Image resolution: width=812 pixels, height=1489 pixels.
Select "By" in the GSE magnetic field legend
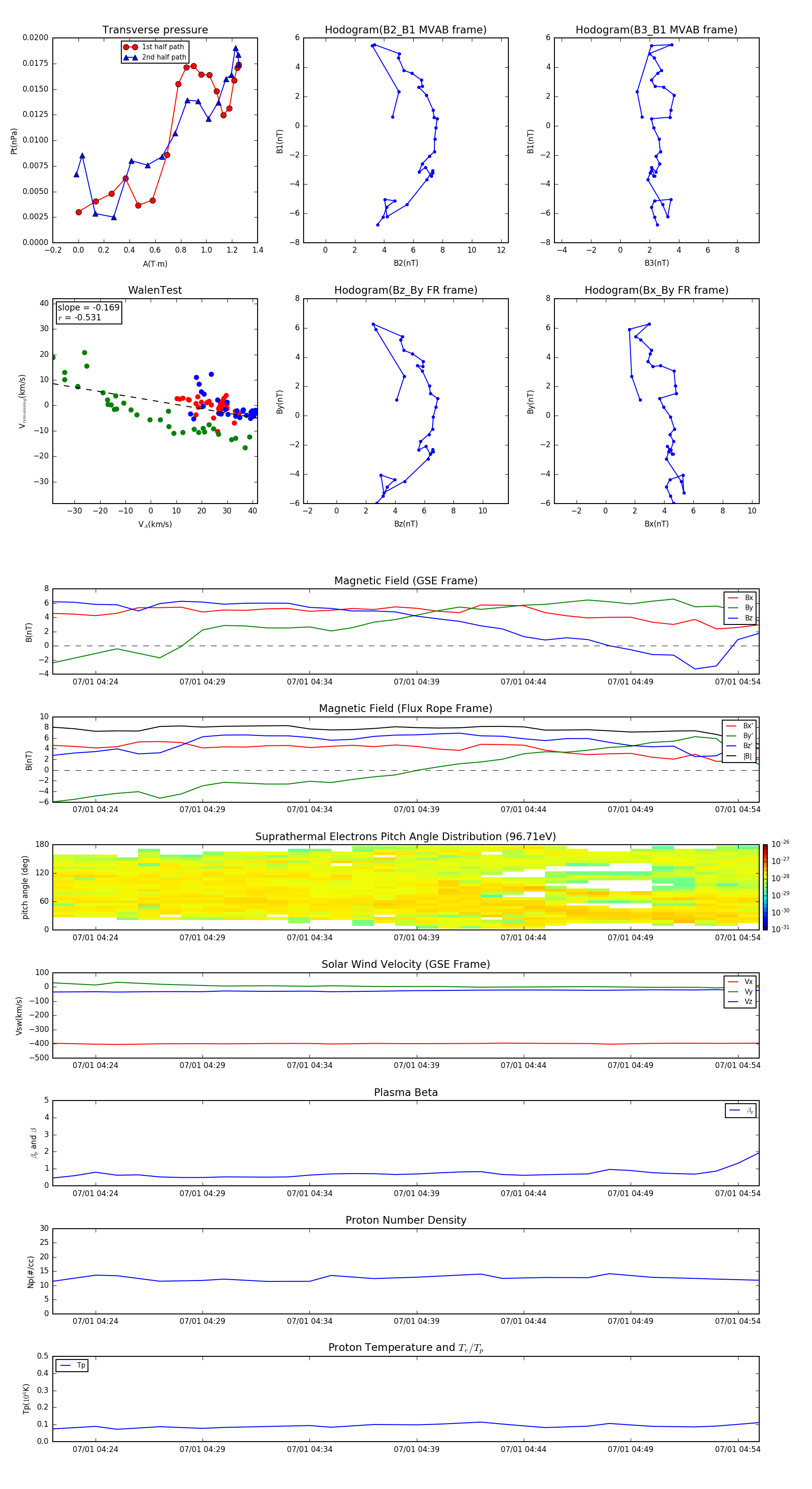741,607
